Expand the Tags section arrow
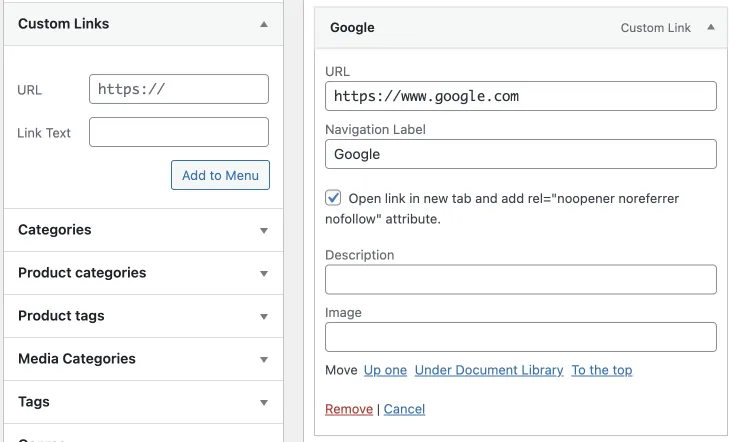Viewport: 735px width, 442px height. [264, 403]
